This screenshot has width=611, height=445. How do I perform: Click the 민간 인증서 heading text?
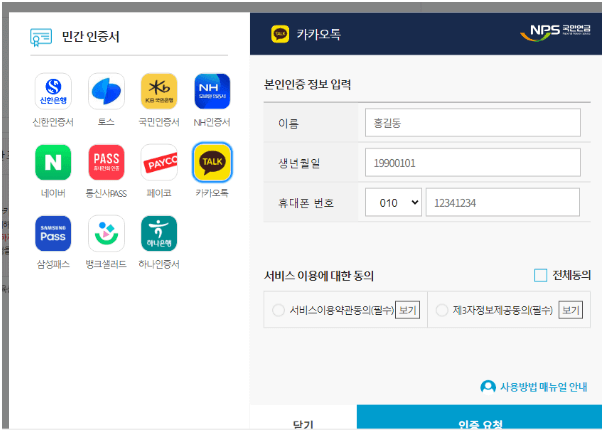point(90,37)
